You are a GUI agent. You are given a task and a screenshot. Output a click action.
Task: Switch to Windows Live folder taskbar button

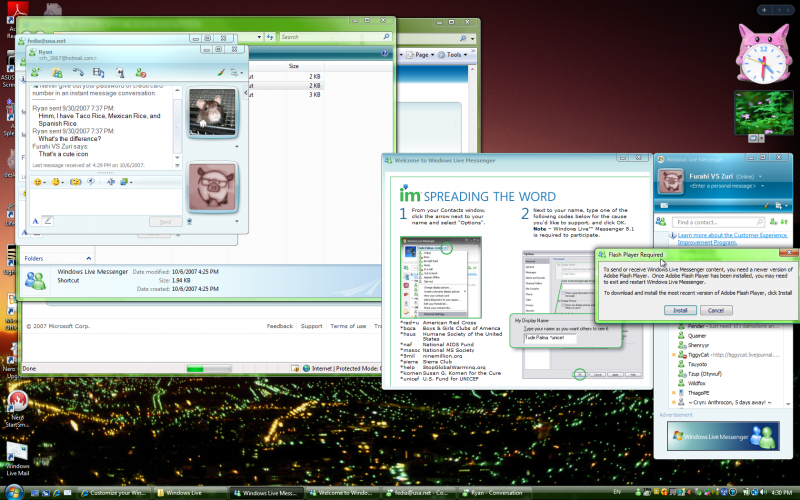pyautogui.click(x=190, y=493)
